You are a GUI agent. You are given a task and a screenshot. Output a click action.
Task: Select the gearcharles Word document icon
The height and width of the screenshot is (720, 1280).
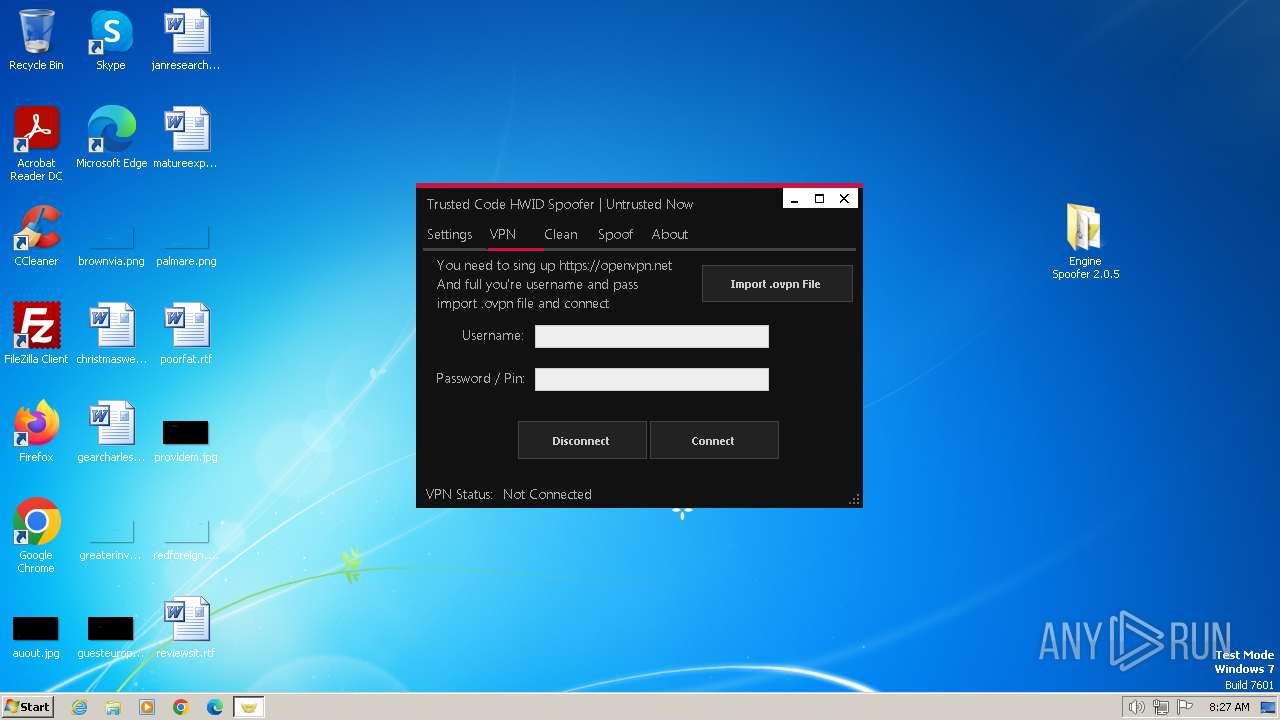click(x=111, y=432)
